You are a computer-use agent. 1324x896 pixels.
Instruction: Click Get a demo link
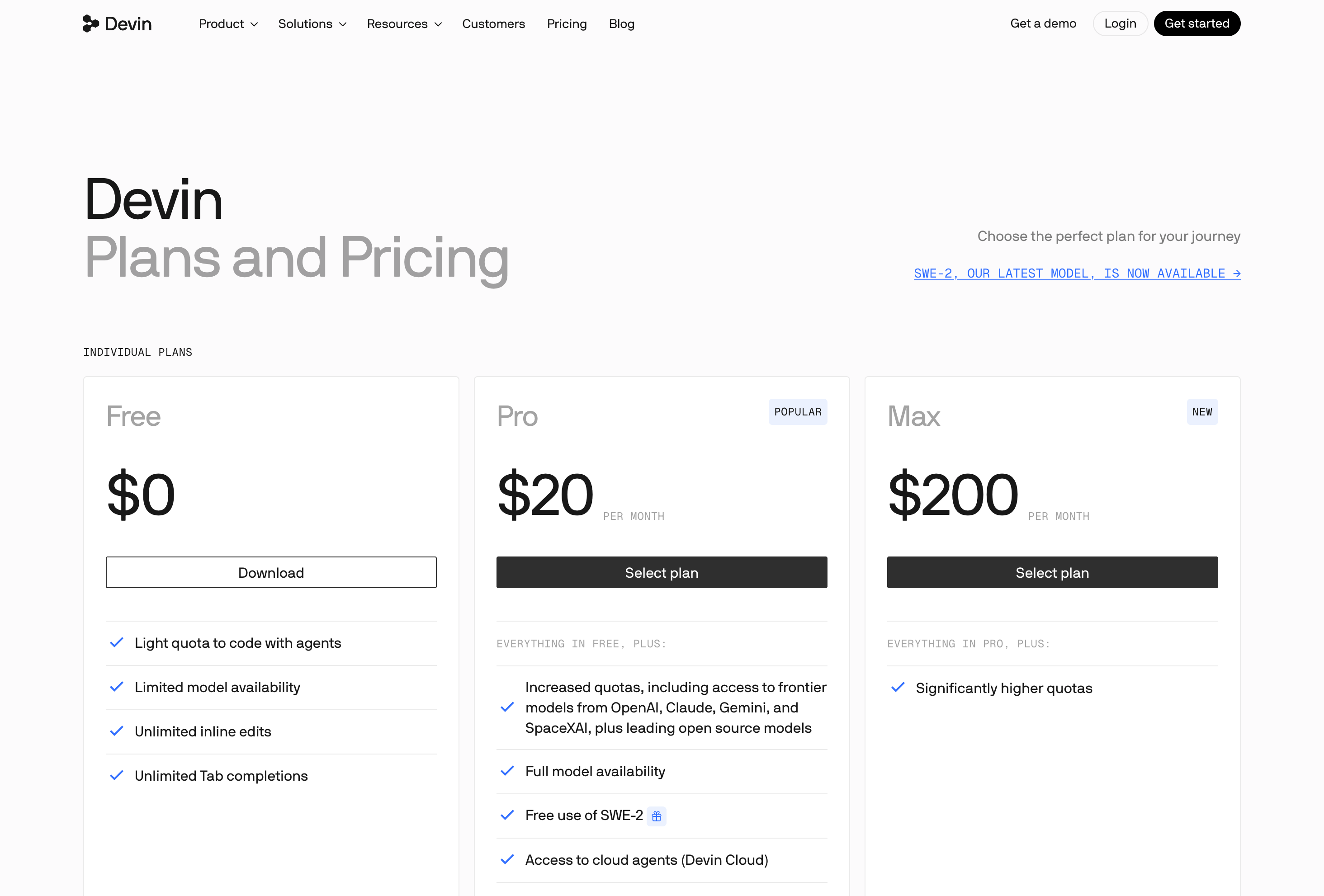[1043, 24]
